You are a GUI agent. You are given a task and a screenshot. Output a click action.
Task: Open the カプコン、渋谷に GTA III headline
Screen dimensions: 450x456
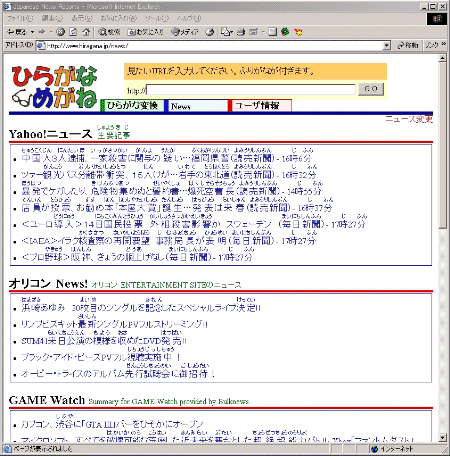click(112, 424)
